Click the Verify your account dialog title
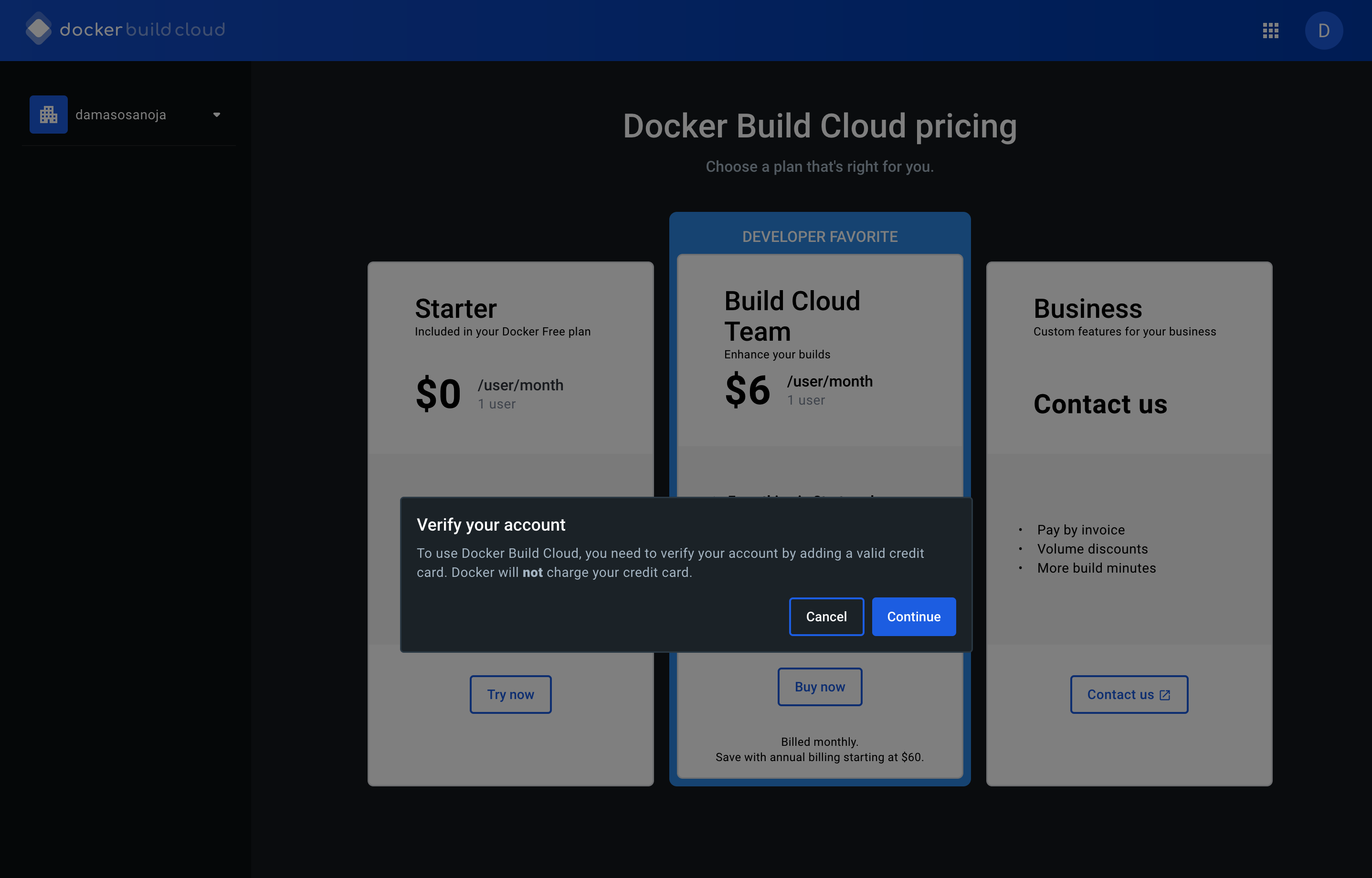This screenshot has height=878, width=1372. [x=491, y=524]
